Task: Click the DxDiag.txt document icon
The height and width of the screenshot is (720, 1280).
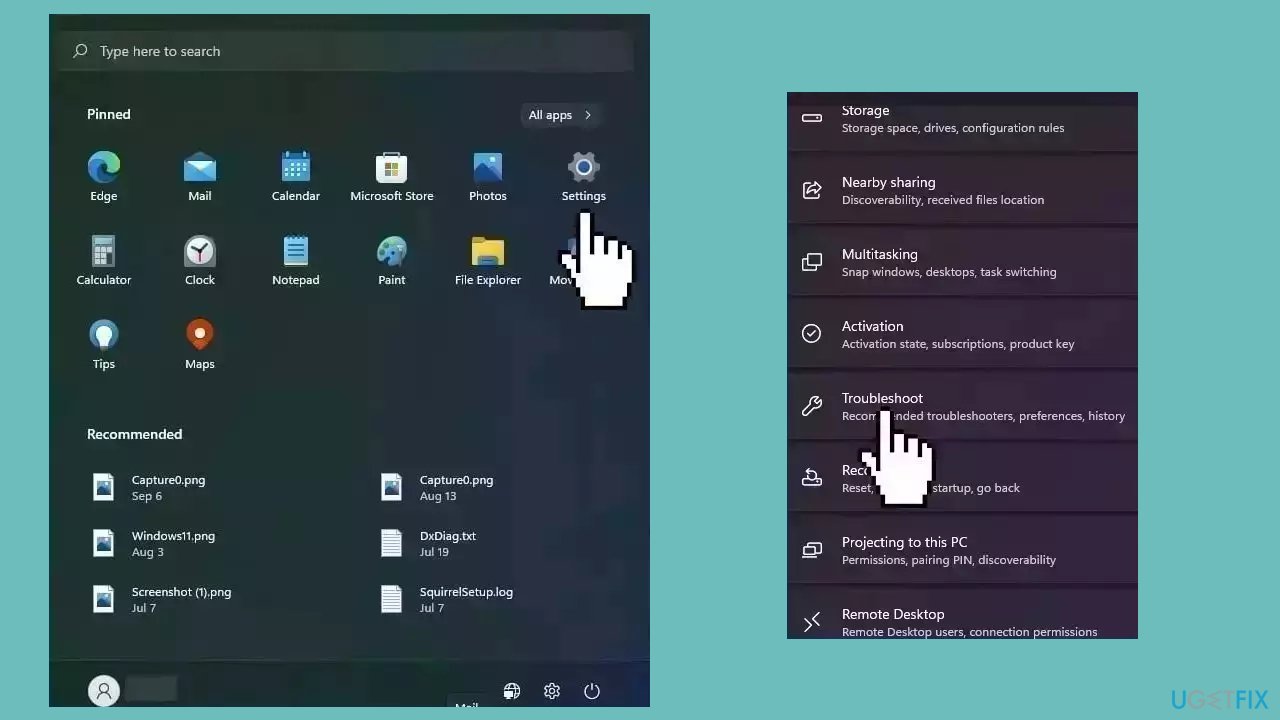Action: pyautogui.click(x=391, y=543)
